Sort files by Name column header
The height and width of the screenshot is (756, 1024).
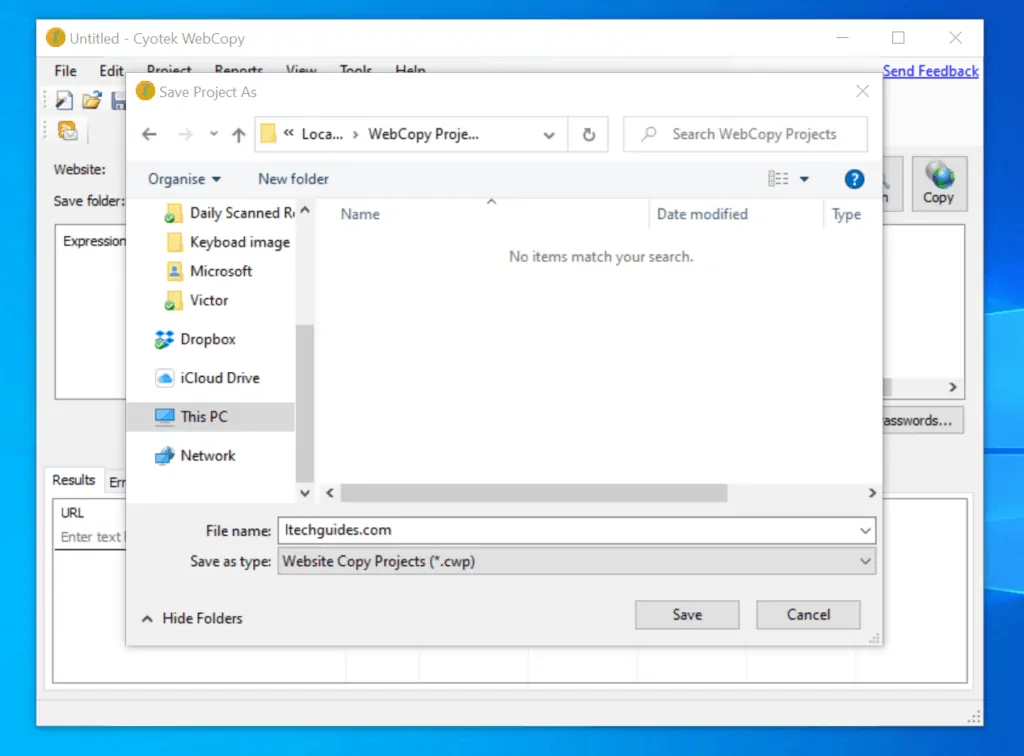tap(360, 214)
